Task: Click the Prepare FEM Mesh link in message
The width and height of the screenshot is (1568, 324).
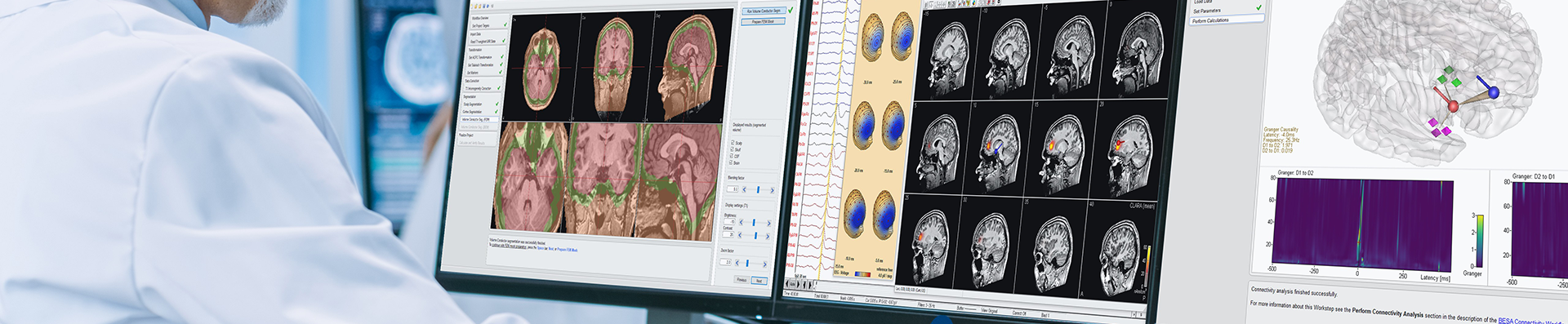Action: tap(568, 250)
